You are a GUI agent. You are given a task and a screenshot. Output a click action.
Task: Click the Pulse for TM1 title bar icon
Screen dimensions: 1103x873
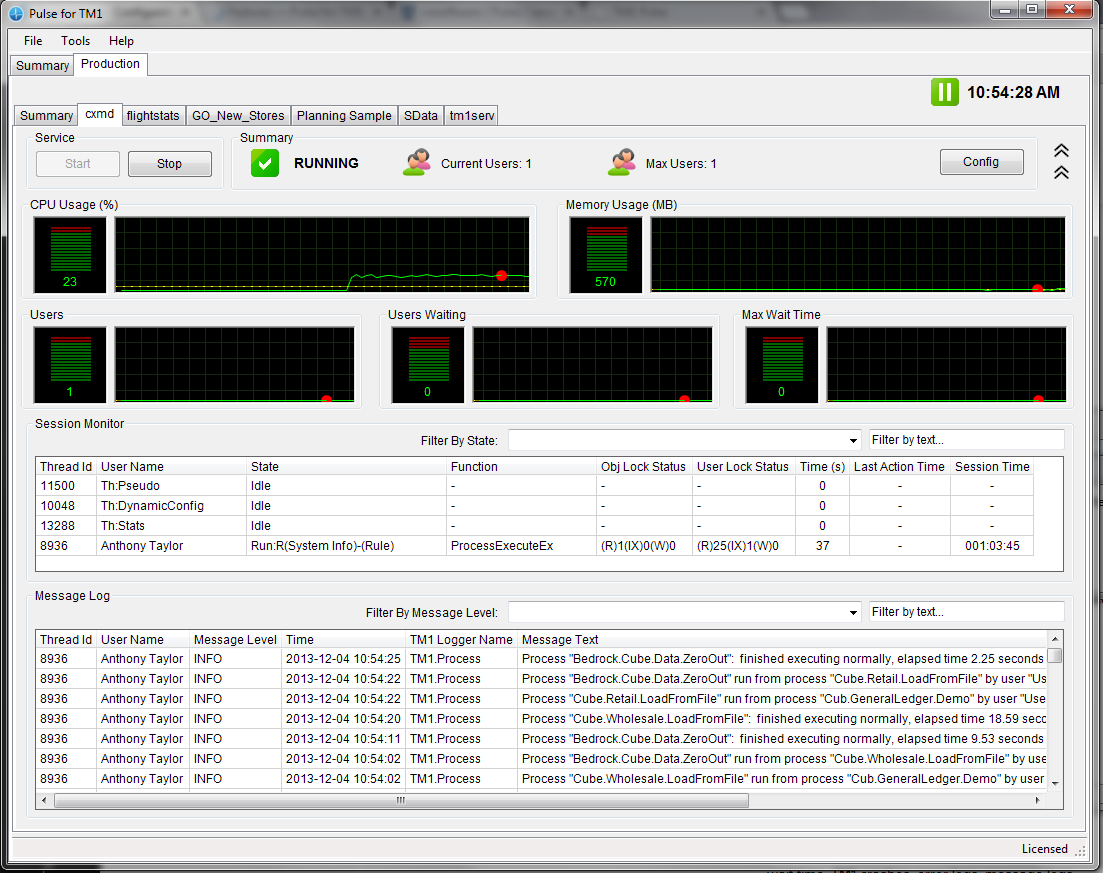15,13
